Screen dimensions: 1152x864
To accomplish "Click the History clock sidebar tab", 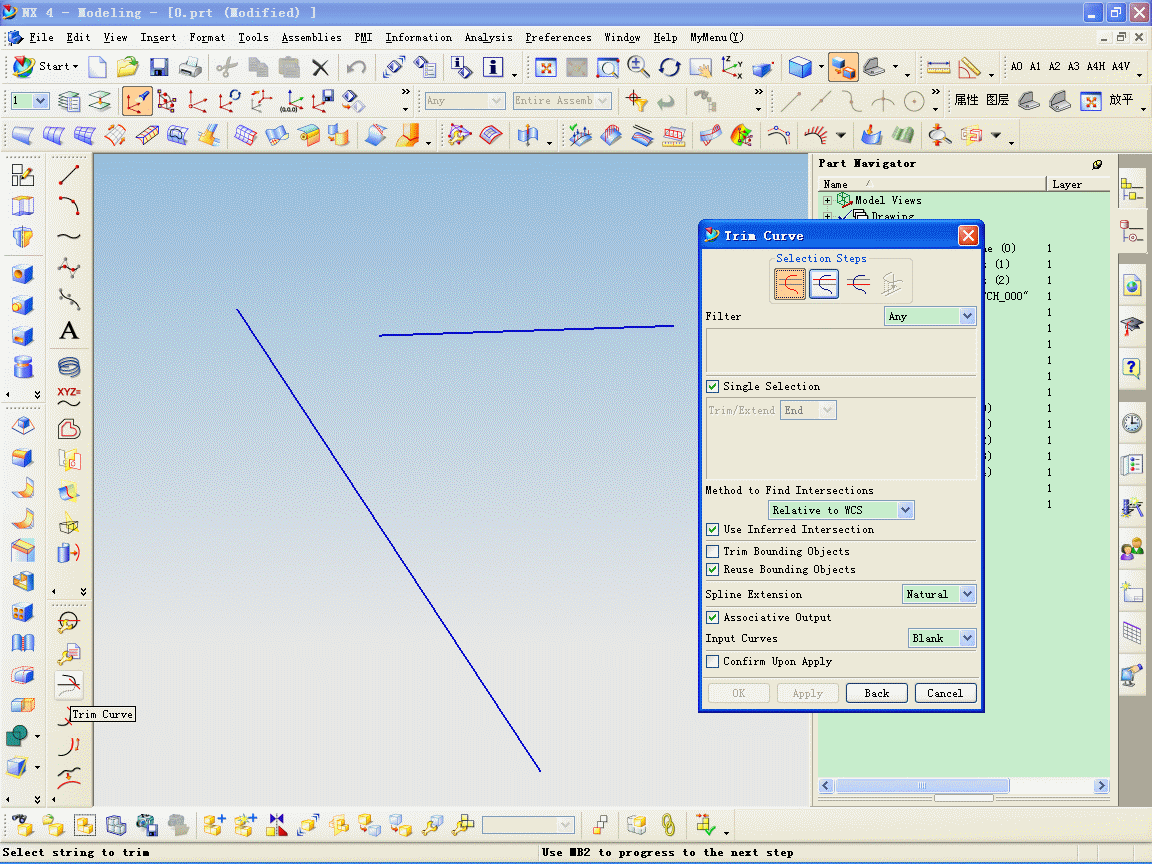I will pyautogui.click(x=1132, y=422).
